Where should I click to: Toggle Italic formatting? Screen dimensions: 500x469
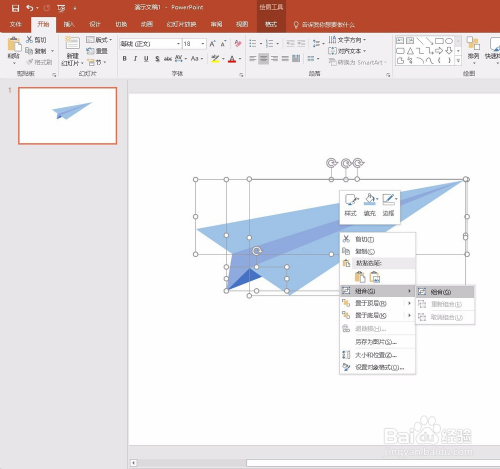click(135, 59)
